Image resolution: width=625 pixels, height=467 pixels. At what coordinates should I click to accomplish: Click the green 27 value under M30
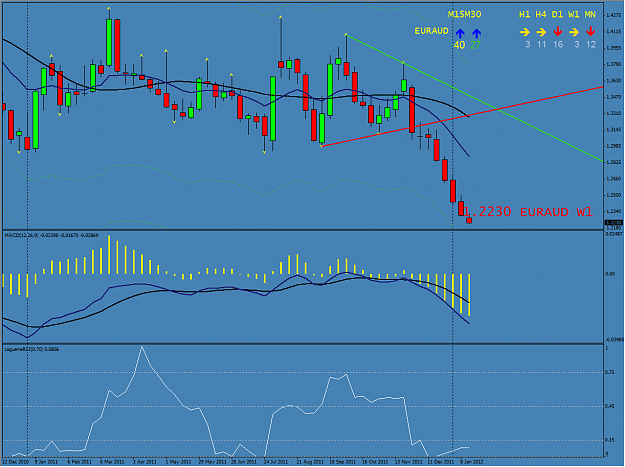click(476, 45)
